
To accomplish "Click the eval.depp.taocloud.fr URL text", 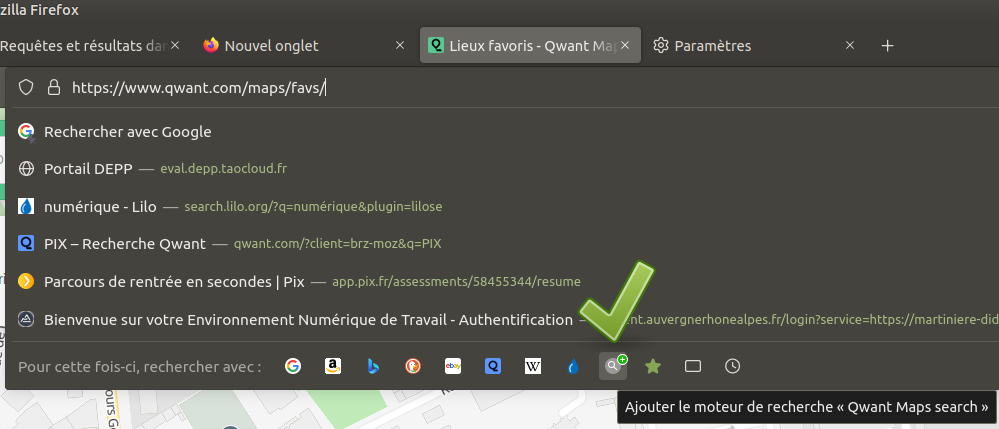I will tap(223, 169).
